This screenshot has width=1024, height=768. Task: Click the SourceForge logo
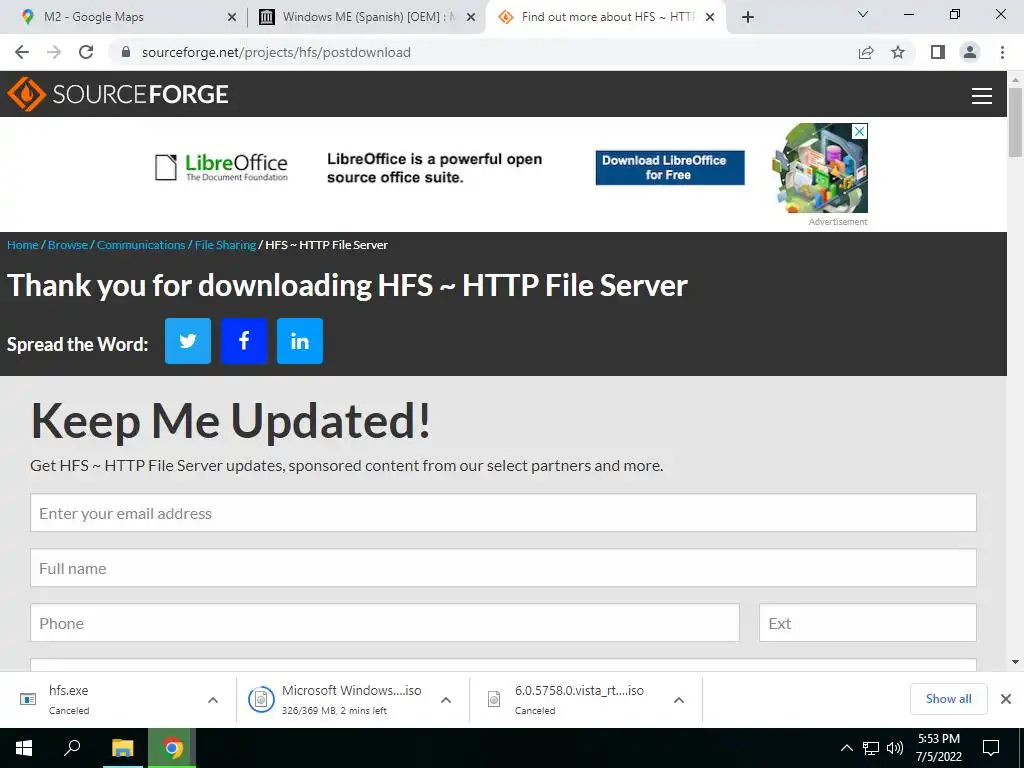tap(118, 94)
